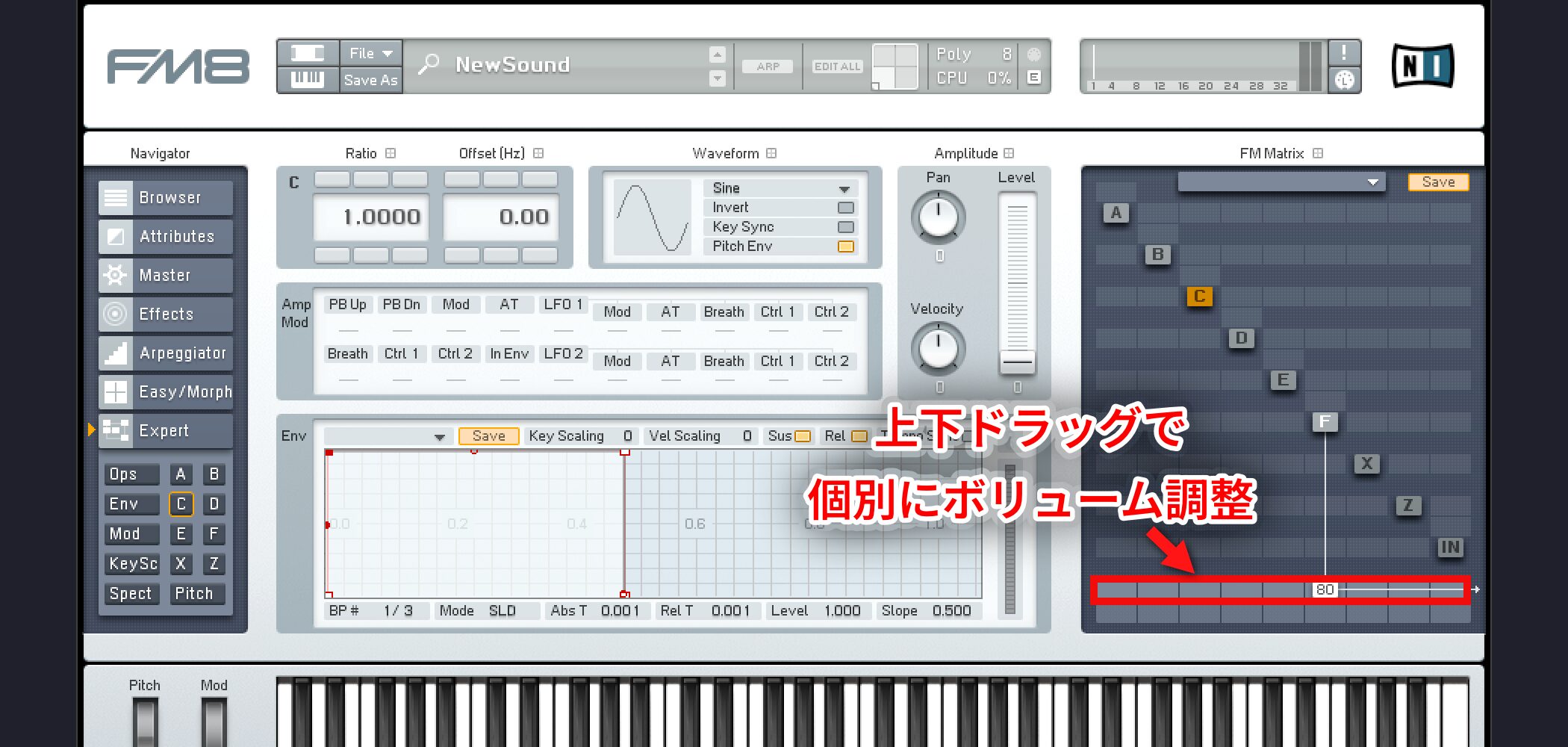The height and width of the screenshot is (747, 1568).
Task: Step to previous preset with up arrow
Action: pos(717,55)
